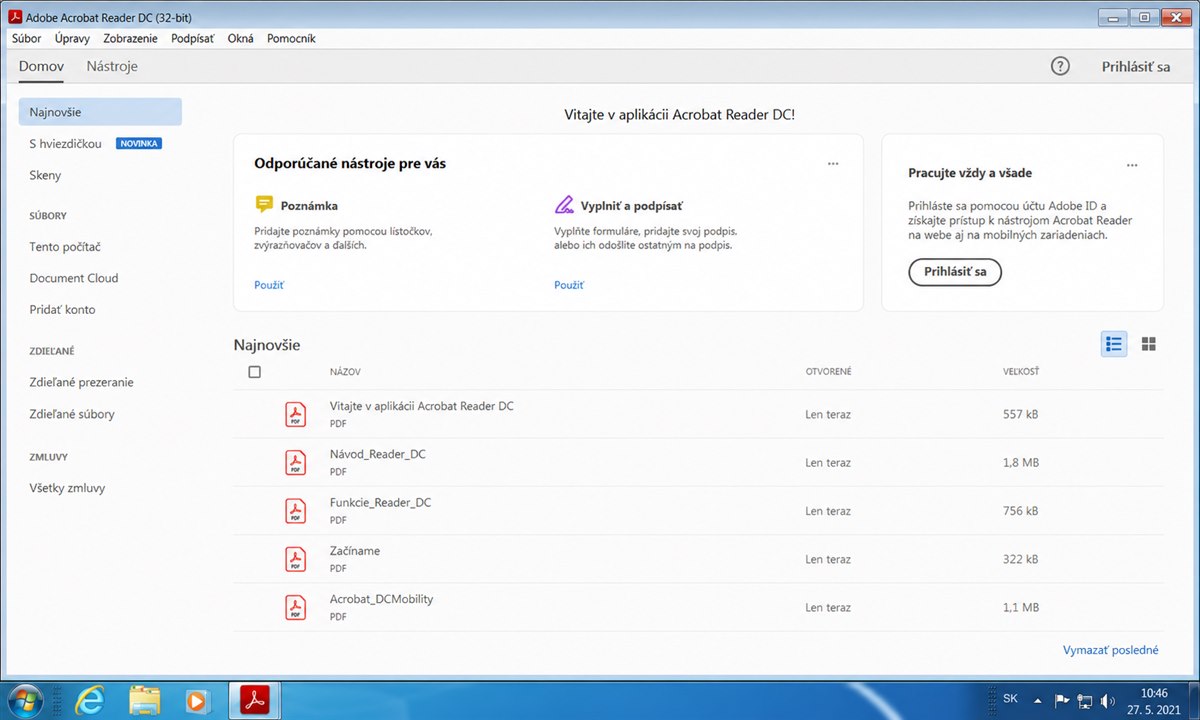Click PDF icon of Návod_Reader_DC
Viewport: 1200px width, 720px height.
coord(296,462)
